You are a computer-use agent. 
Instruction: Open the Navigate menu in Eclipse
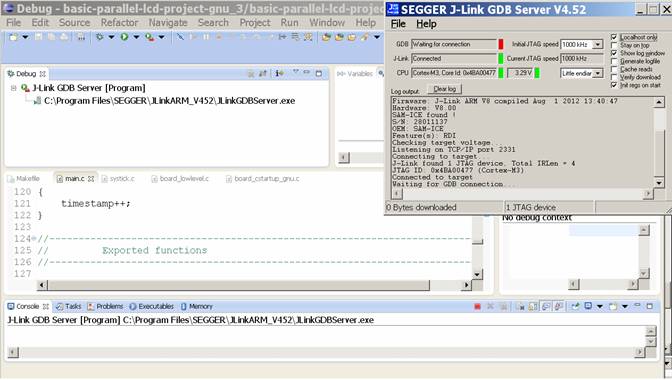pos(168,22)
